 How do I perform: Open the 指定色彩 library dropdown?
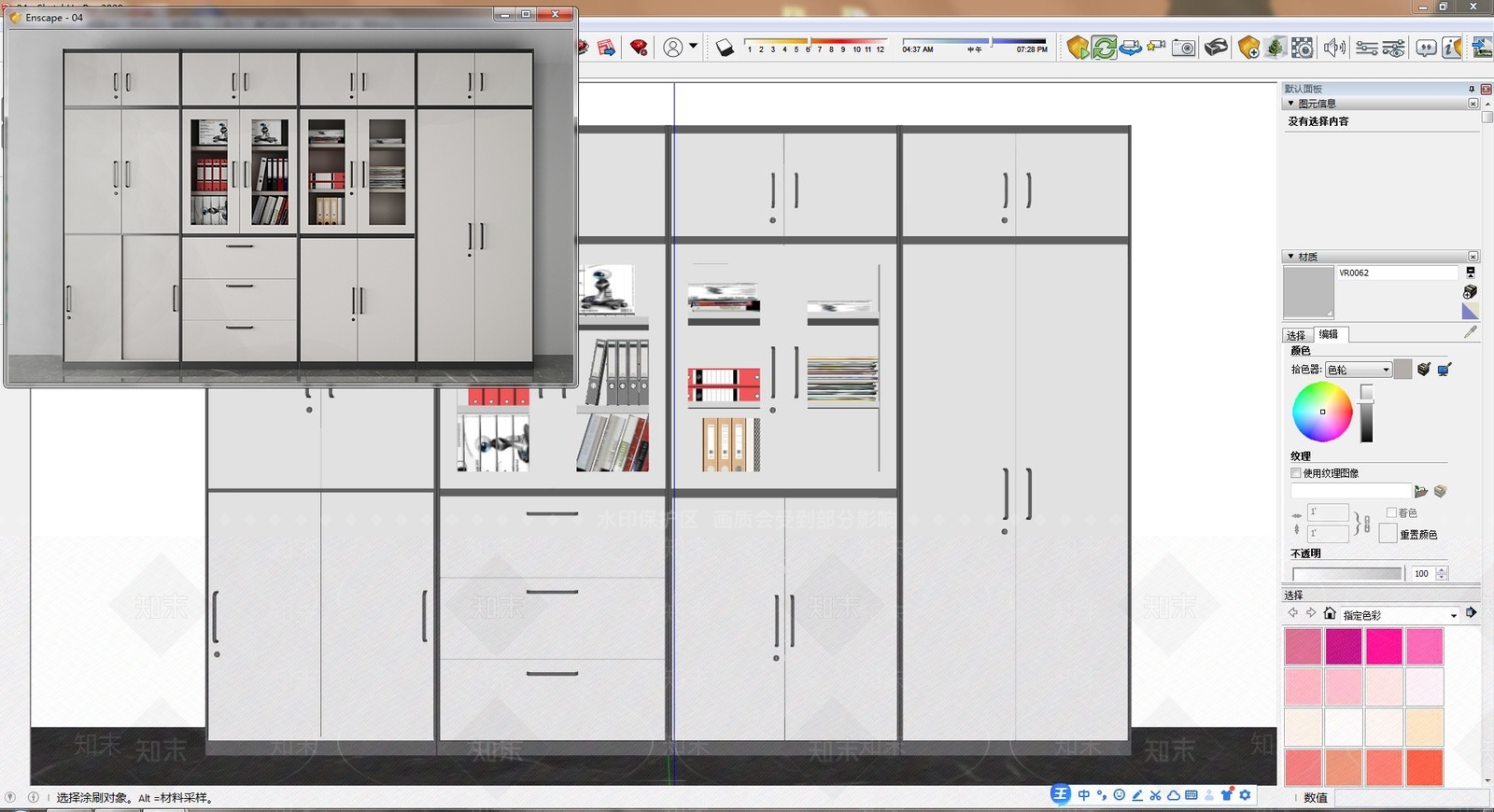1399,615
